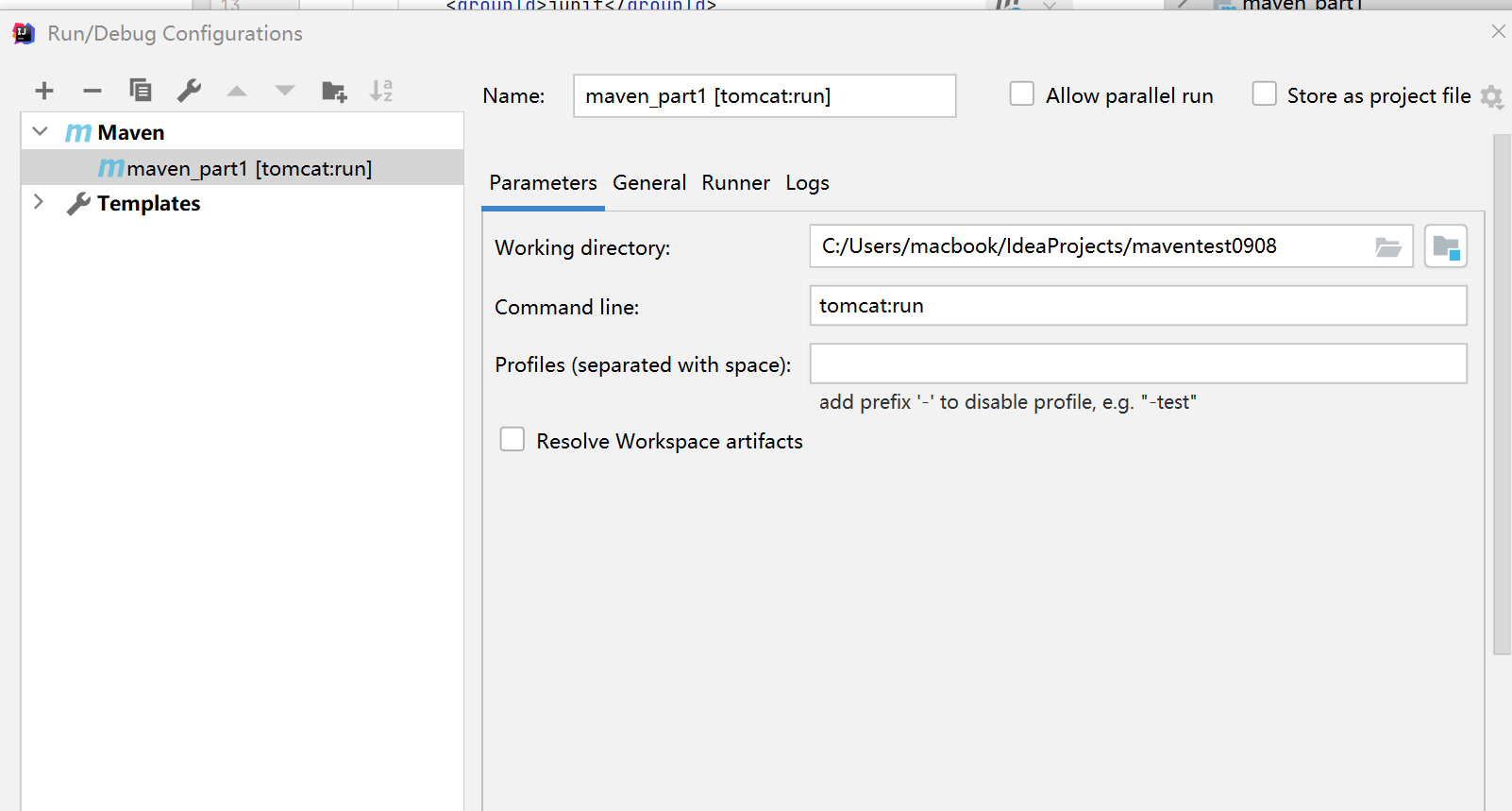This screenshot has height=811, width=1512.
Task: Browse for the working directory folder
Action: tap(1387, 247)
